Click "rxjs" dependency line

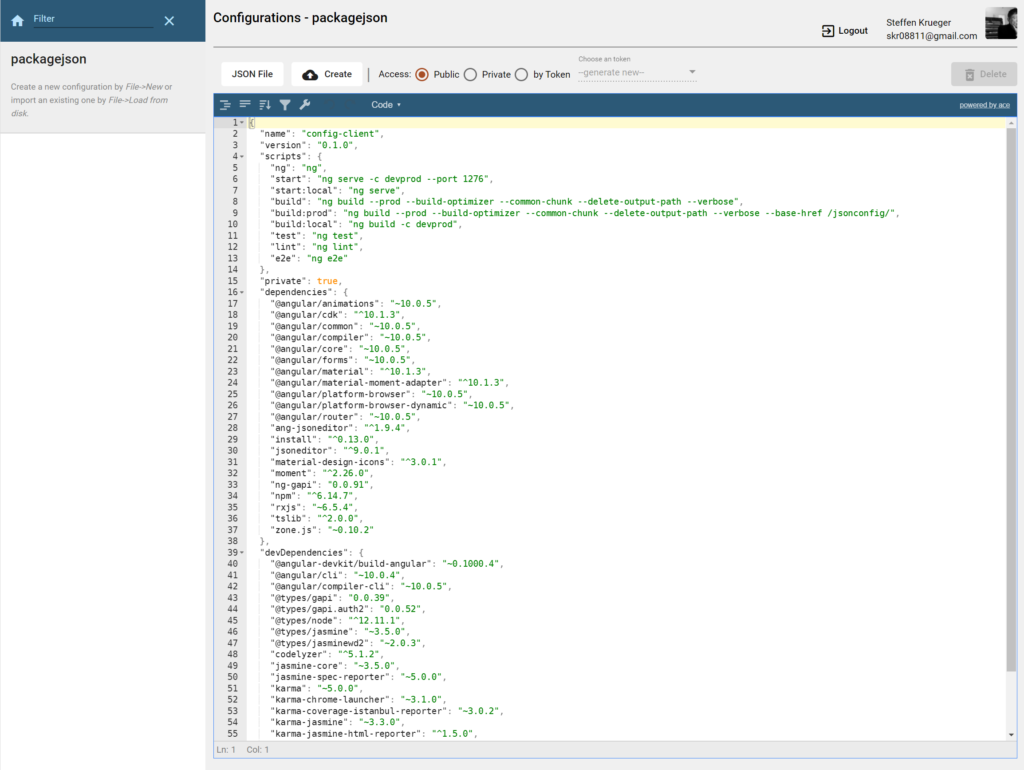(312, 507)
